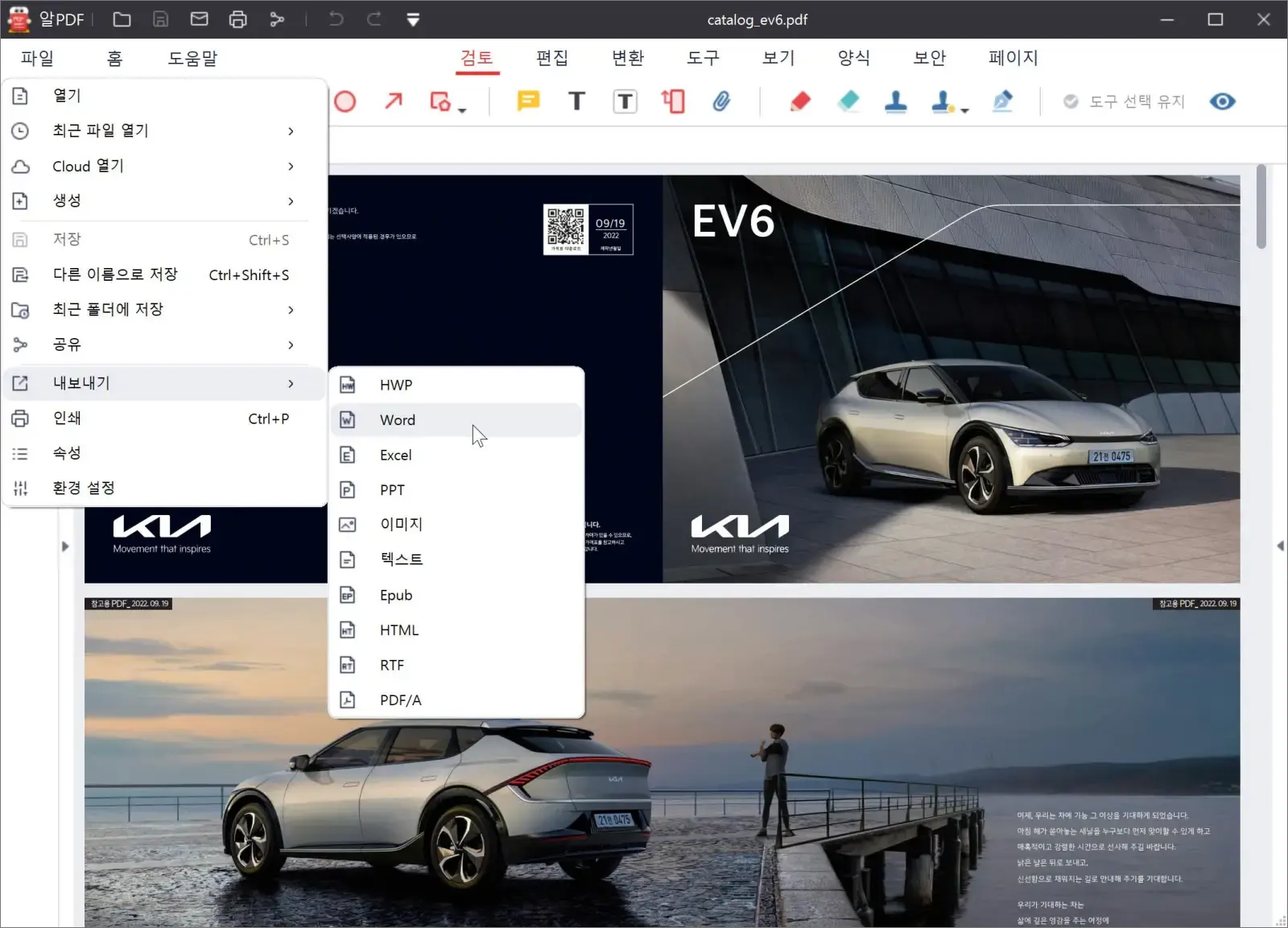This screenshot has height=928, width=1288.
Task: Click the vertical document scrollbar thumb
Action: click(1261, 207)
